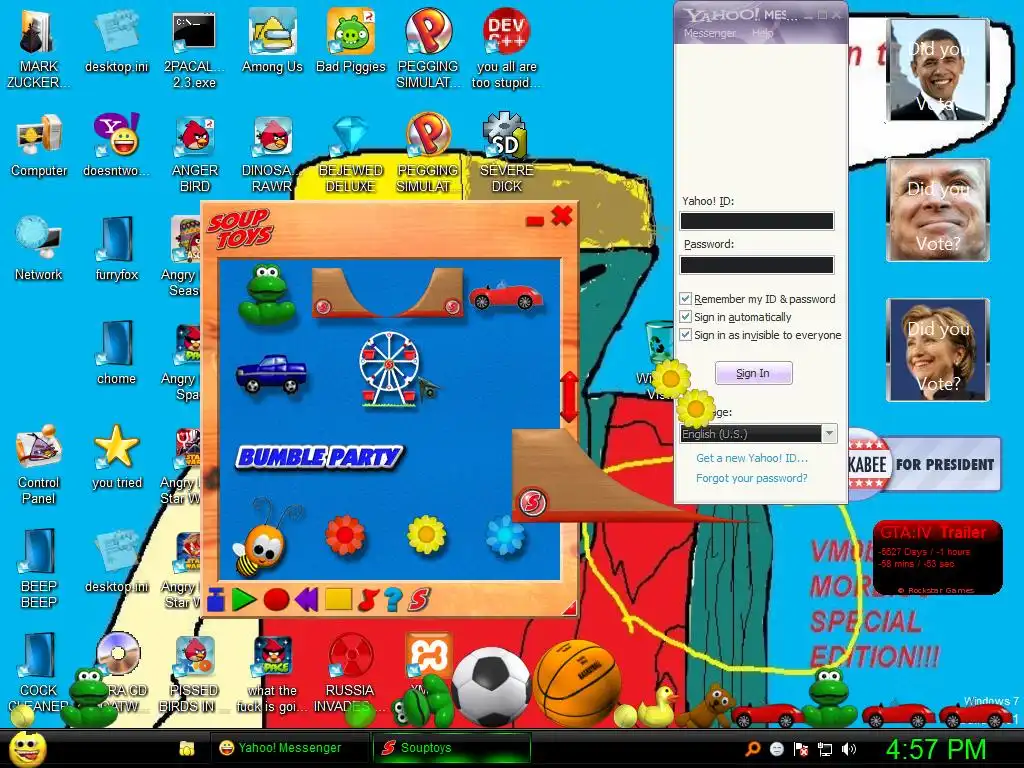Open Soup Toys help question mark

tap(392, 600)
